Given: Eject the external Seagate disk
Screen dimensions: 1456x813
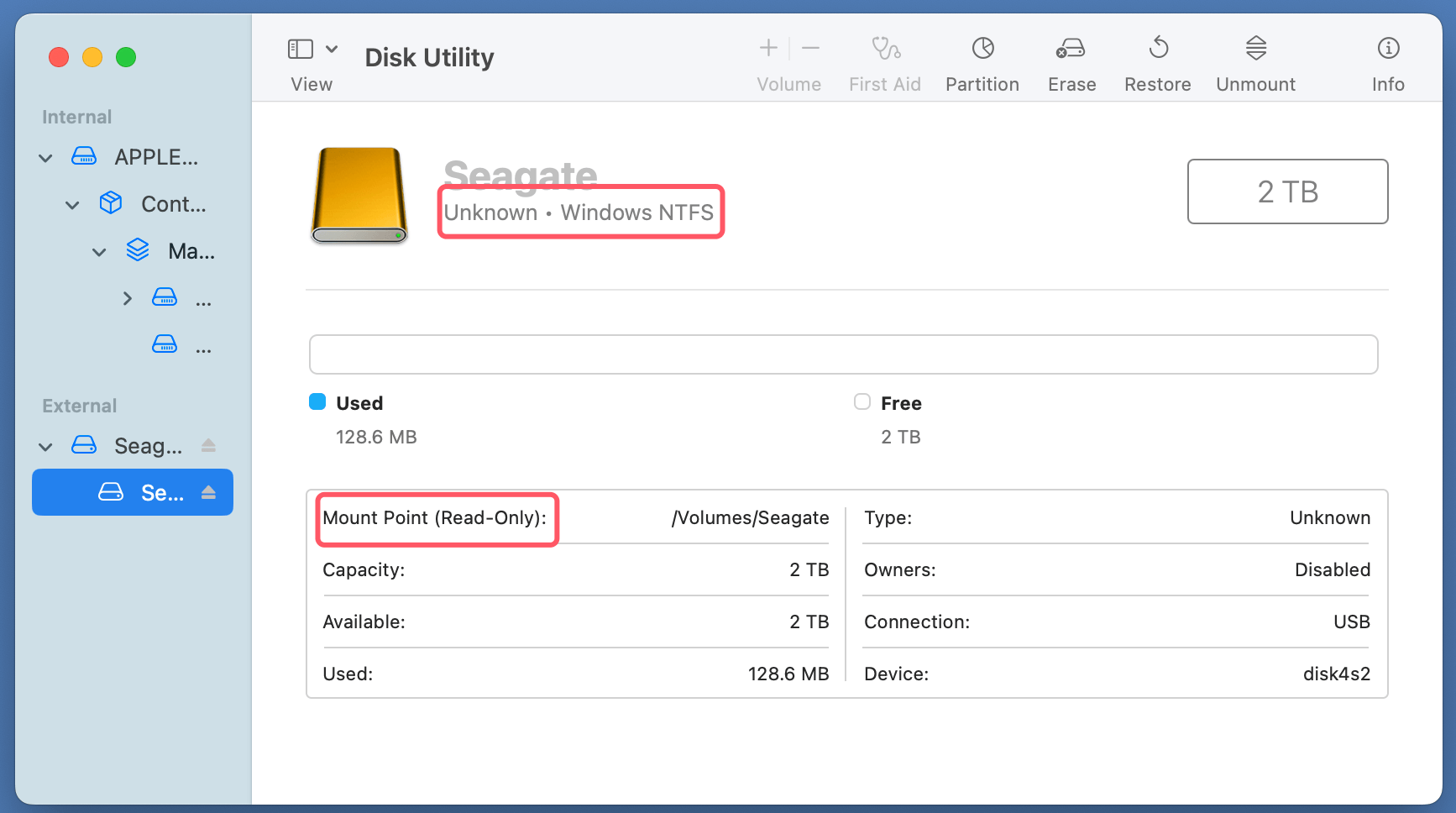Looking at the screenshot, I should click(x=209, y=445).
